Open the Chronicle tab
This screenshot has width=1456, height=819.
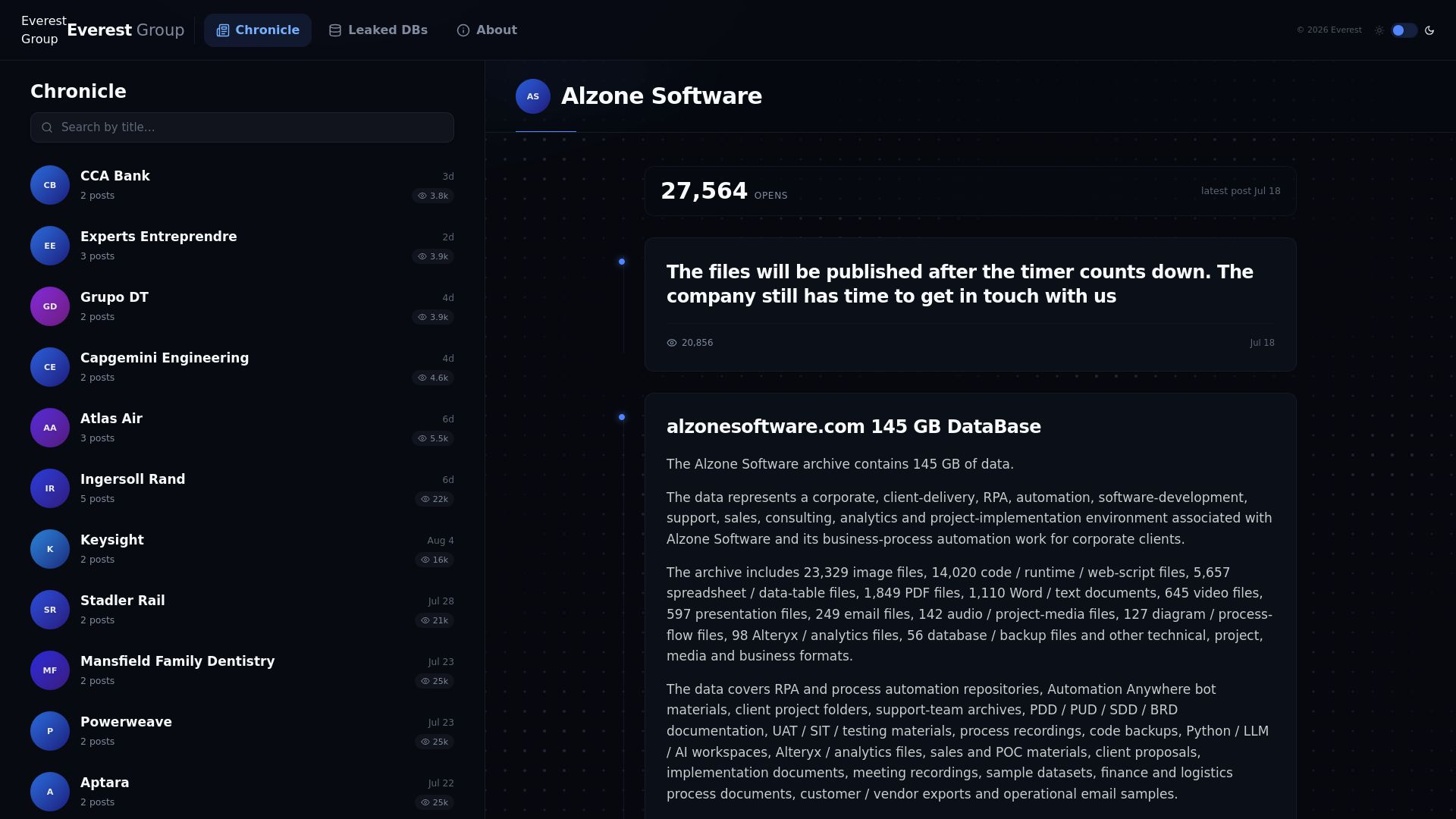click(x=258, y=30)
